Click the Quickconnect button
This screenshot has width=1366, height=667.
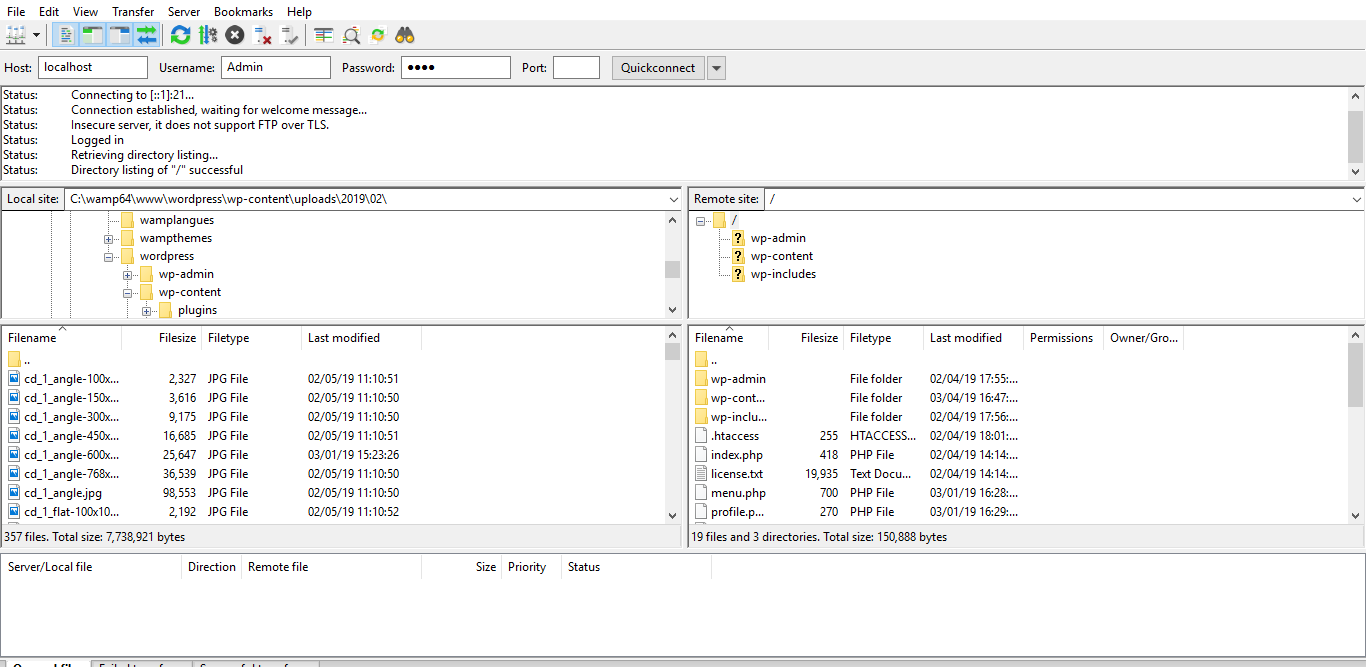(x=657, y=68)
